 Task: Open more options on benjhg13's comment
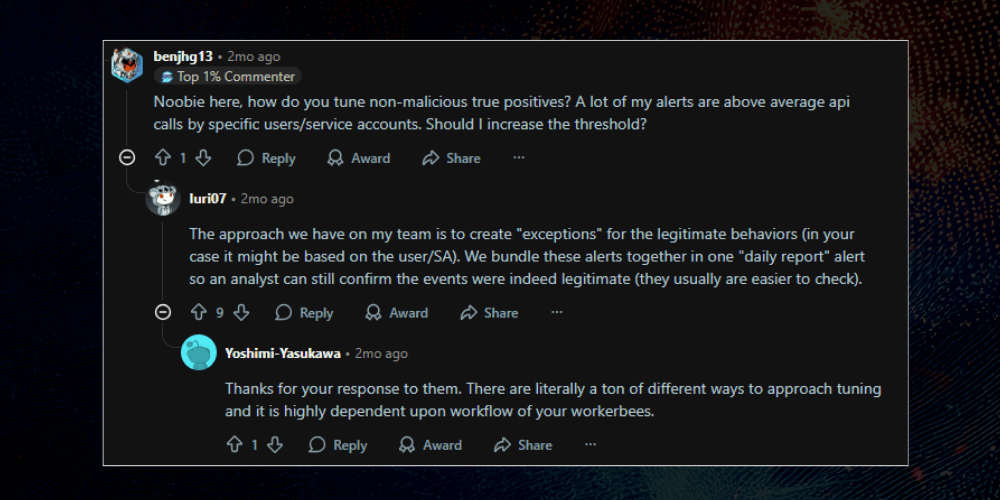(518, 158)
